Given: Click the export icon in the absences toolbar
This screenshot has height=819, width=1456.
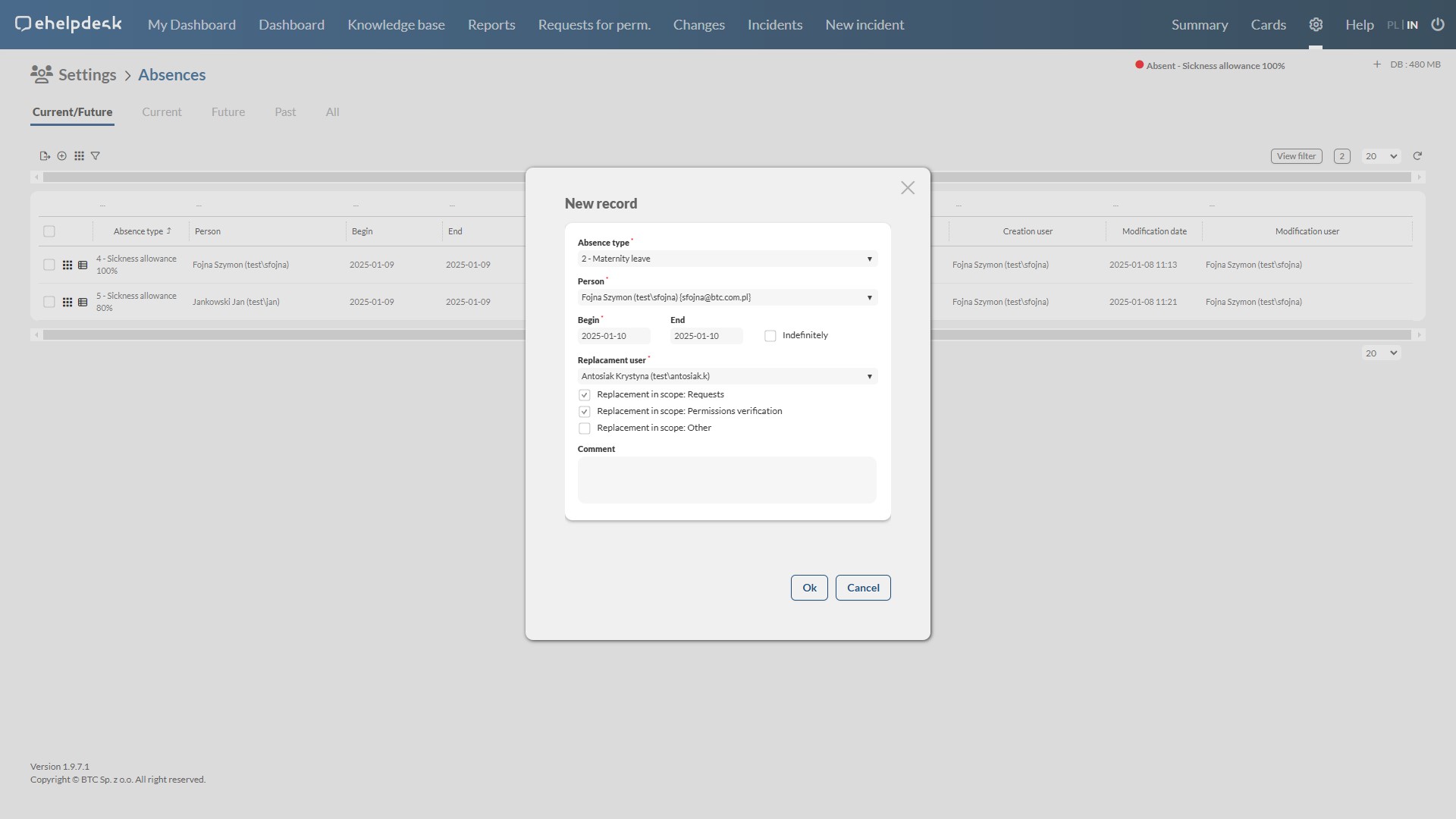Looking at the screenshot, I should 45,156.
